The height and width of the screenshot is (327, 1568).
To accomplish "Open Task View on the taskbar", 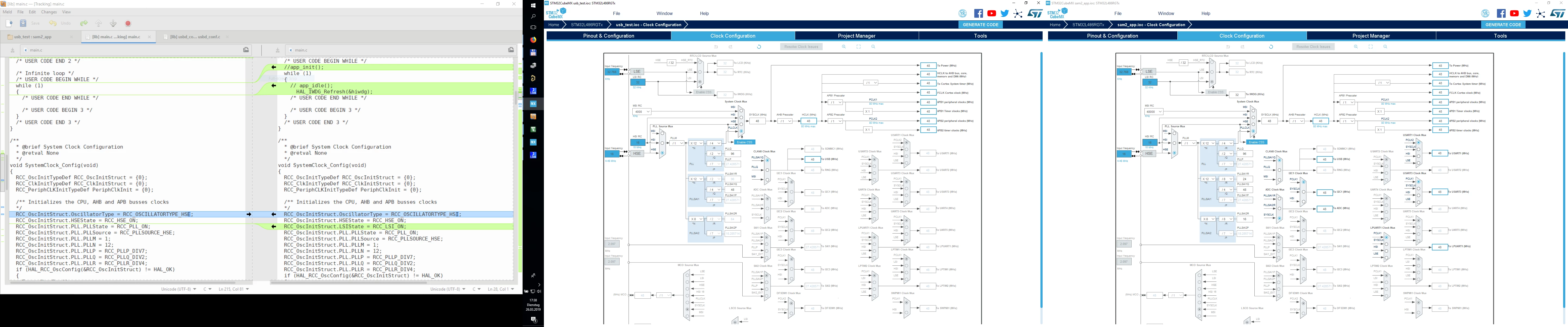I will (x=533, y=28).
